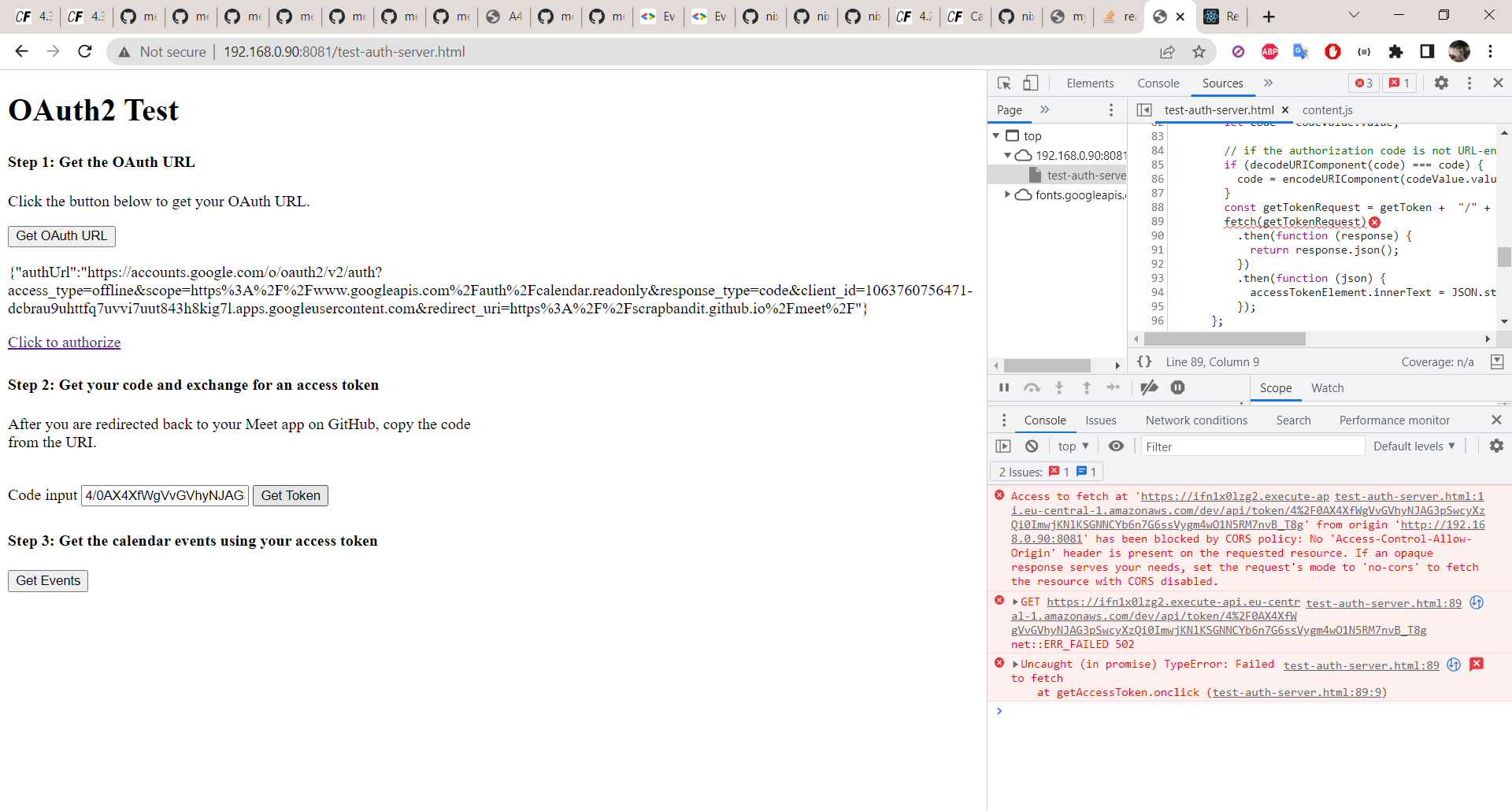Bookmark this page with the star icon
This screenshot has width=1512, height=811.
1199,52
